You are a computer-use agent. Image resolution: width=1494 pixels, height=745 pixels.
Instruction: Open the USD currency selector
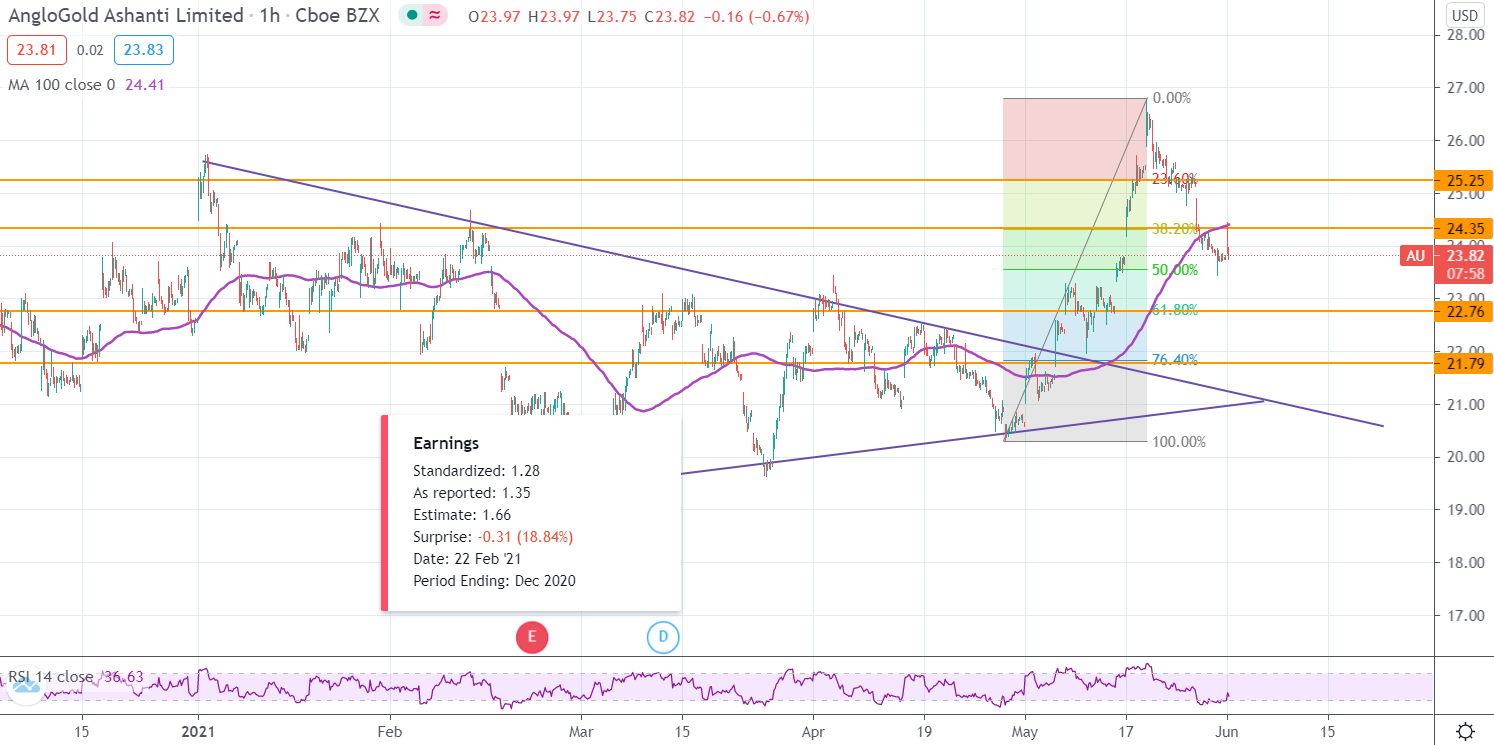(1465, 15)
